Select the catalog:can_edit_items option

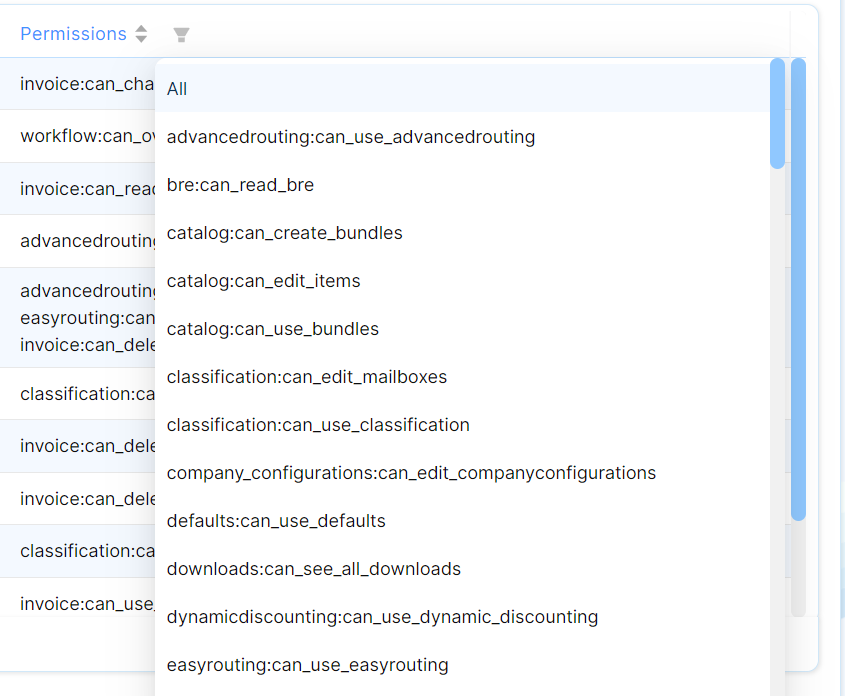pyautogui.click(x=263, y=281)
